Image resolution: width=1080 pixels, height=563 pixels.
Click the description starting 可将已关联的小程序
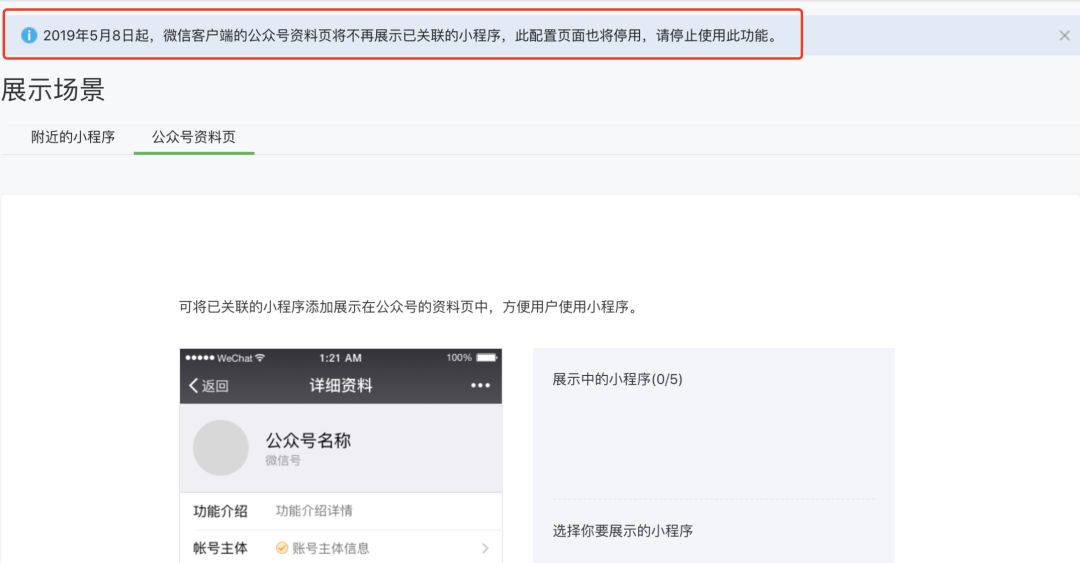(x=409, y=307)
